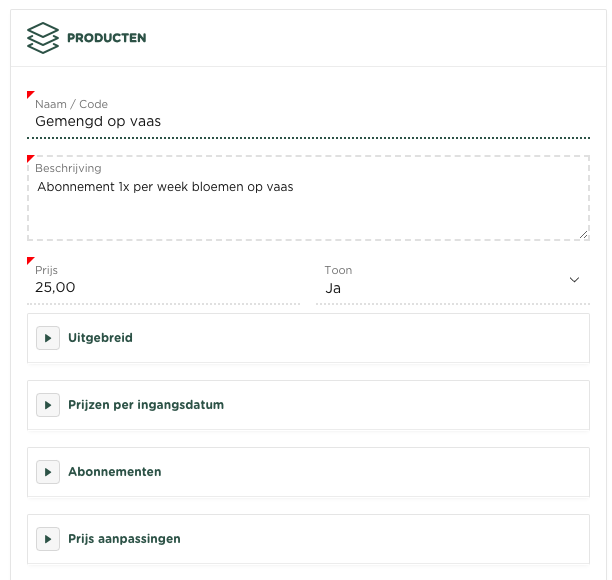Grab the resize handle of the Beschrijving box
This screenshot has width=612, height=580.
[x=583, y=234]
